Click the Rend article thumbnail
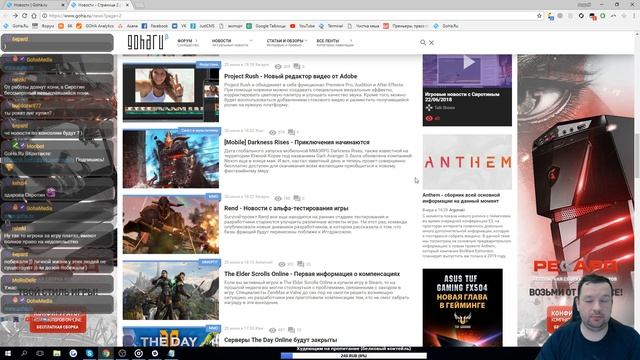 [x=171, y=224]
